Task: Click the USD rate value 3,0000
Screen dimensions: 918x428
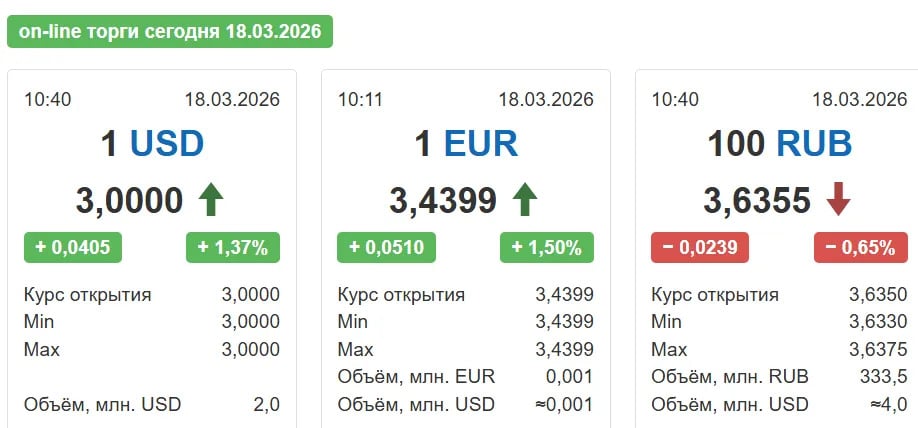Action: [x=130, y=201]
